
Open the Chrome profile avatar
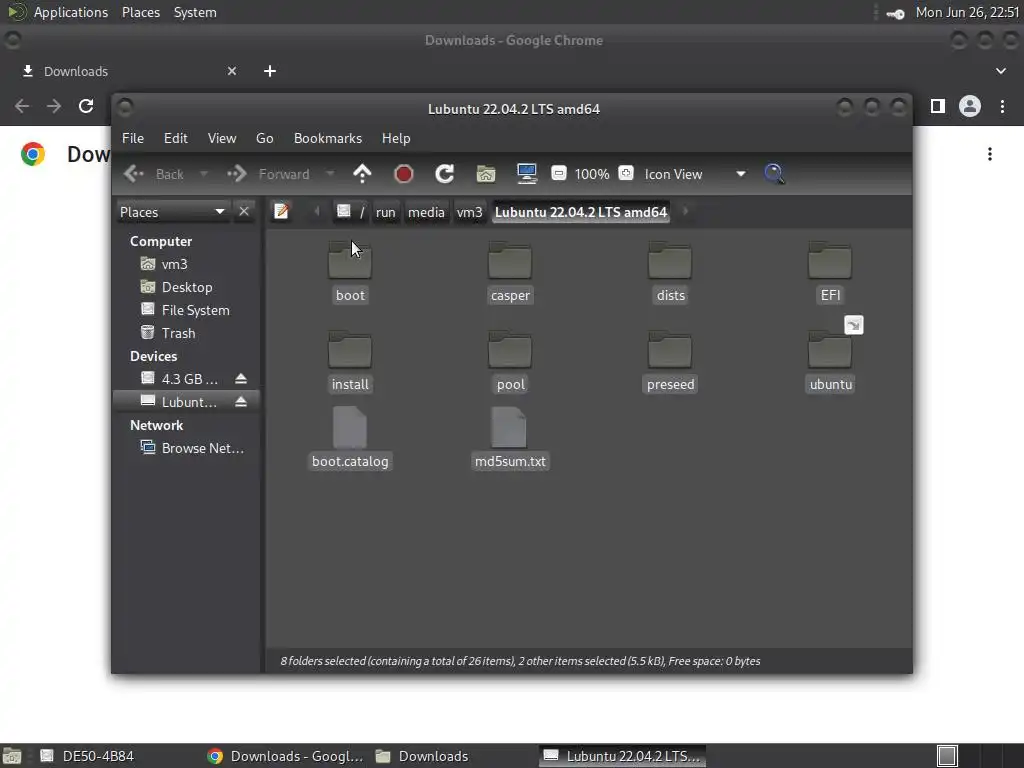tap(970, 106)
